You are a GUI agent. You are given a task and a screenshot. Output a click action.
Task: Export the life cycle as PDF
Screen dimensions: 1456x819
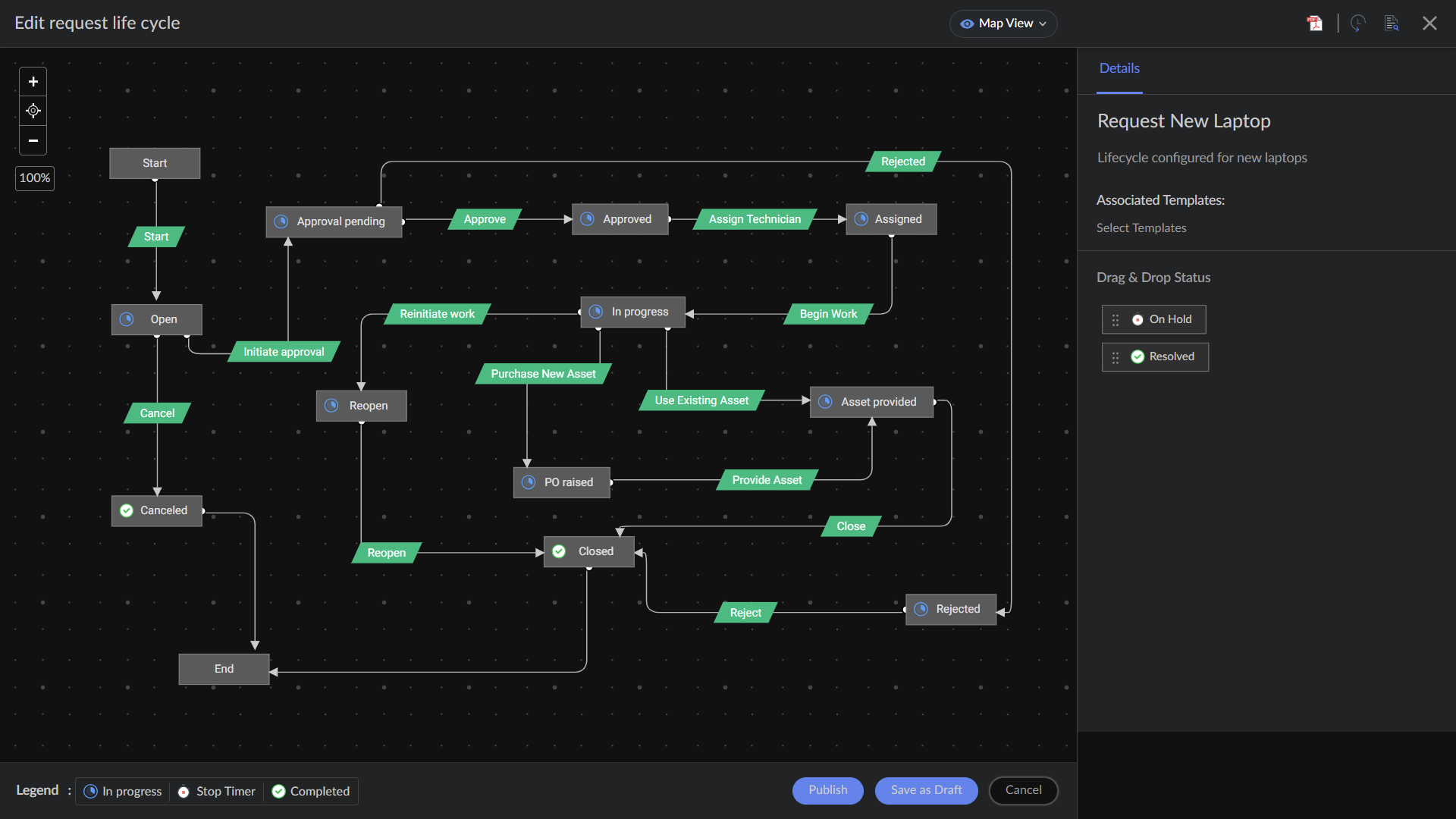click(1314, 23)
